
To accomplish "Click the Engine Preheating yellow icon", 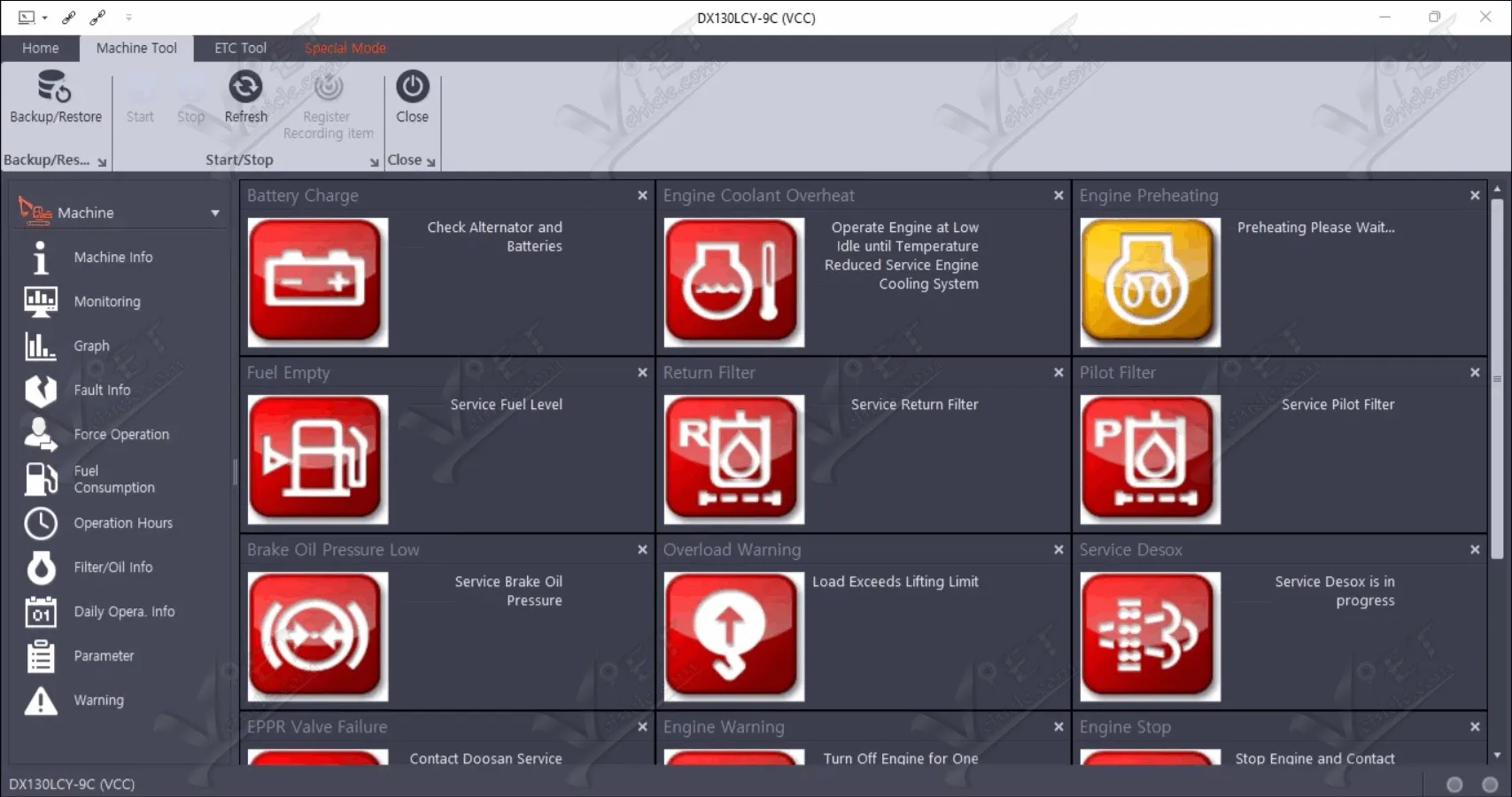I will click(x=1150, y=282).
